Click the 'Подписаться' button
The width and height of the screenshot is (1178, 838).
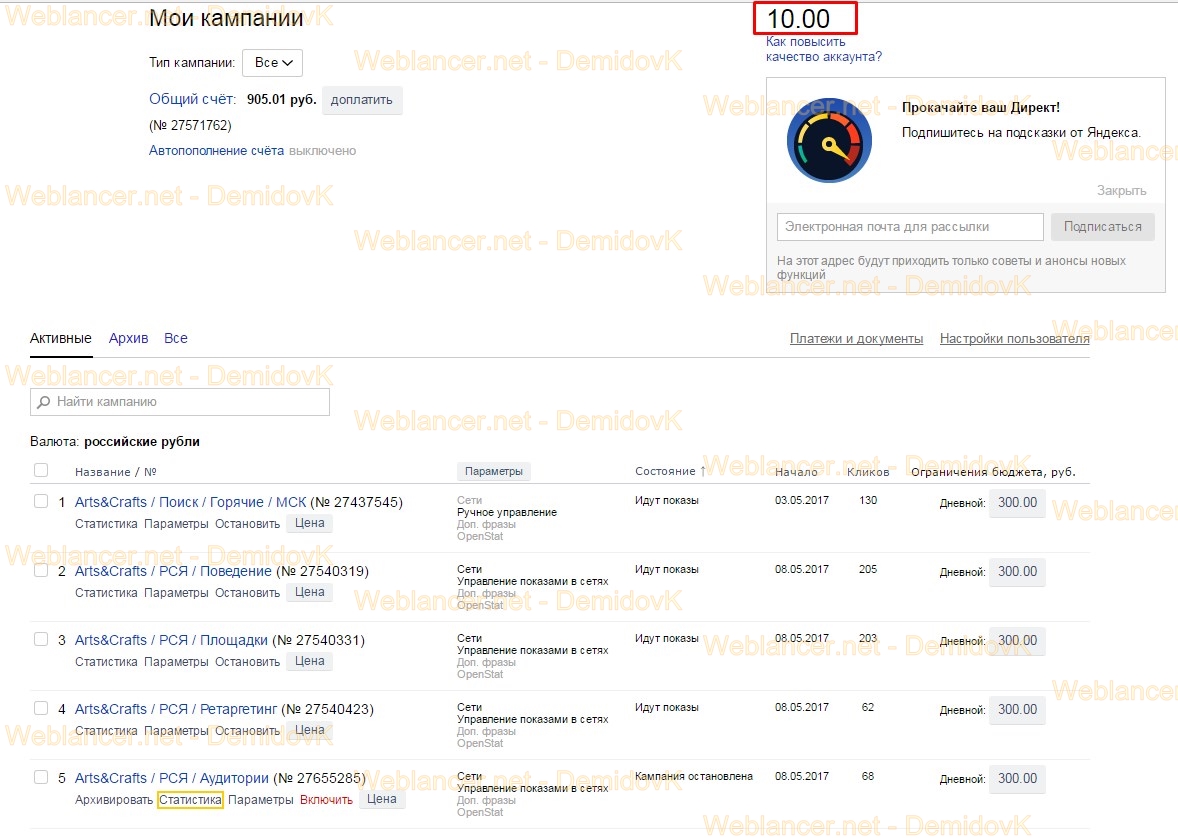pos(1102,227)
